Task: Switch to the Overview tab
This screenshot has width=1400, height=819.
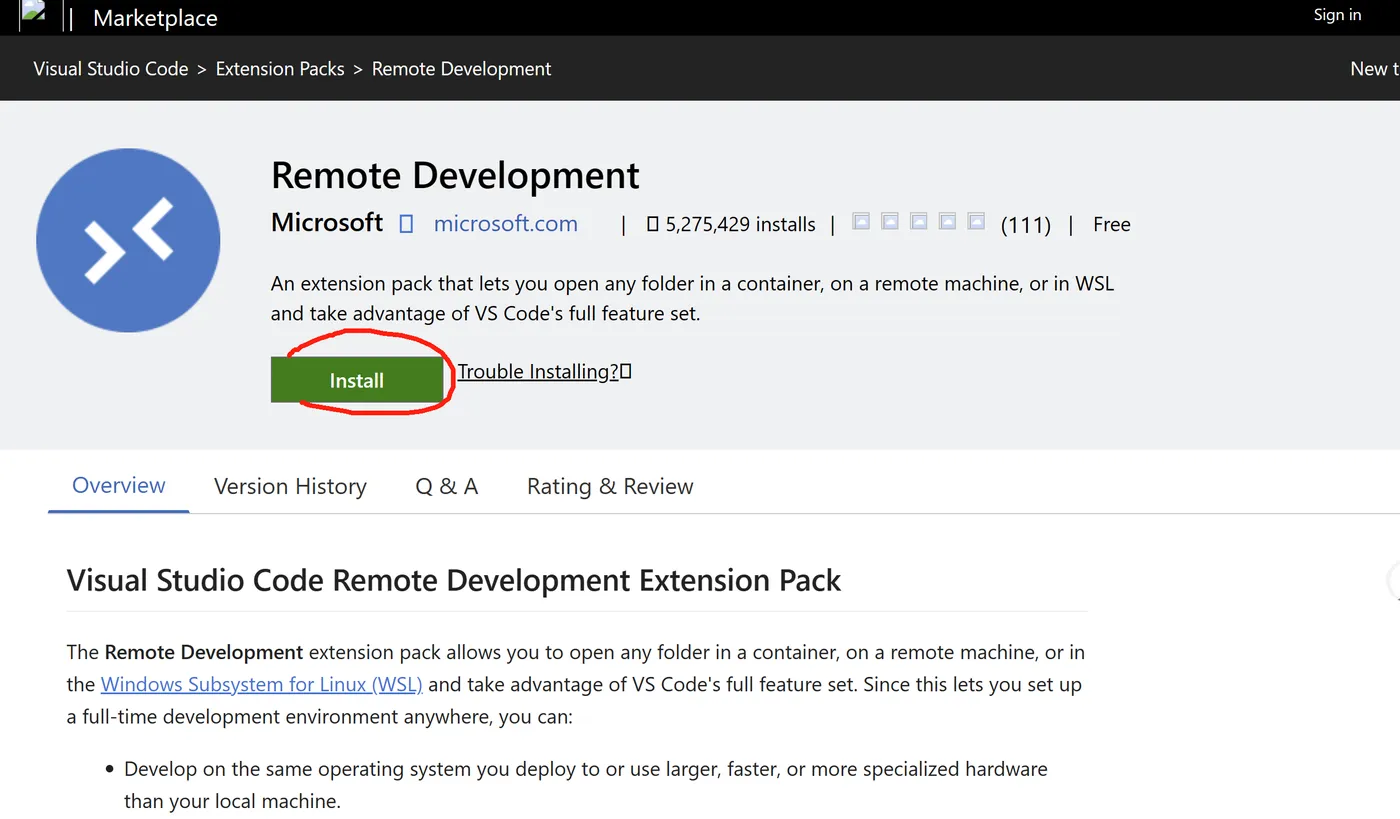Action: [119, 485]
